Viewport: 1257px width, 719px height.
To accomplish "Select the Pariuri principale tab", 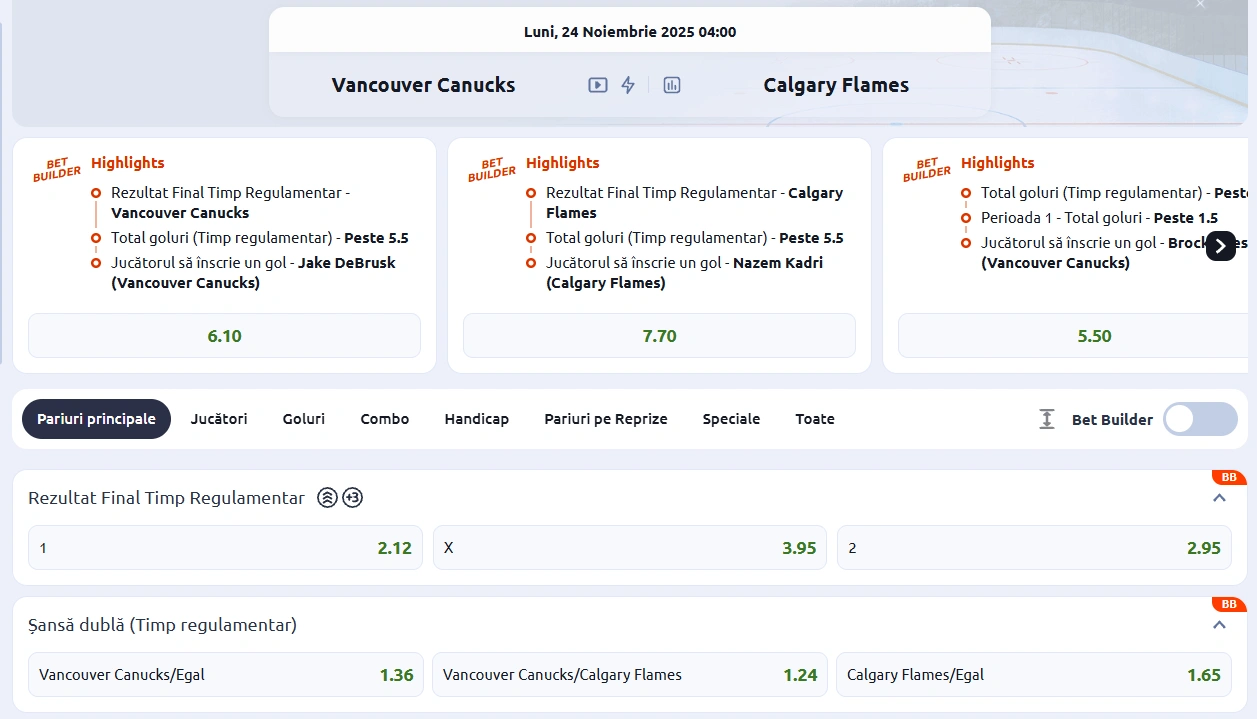I will pyautogui.click(x=96, y=419).
